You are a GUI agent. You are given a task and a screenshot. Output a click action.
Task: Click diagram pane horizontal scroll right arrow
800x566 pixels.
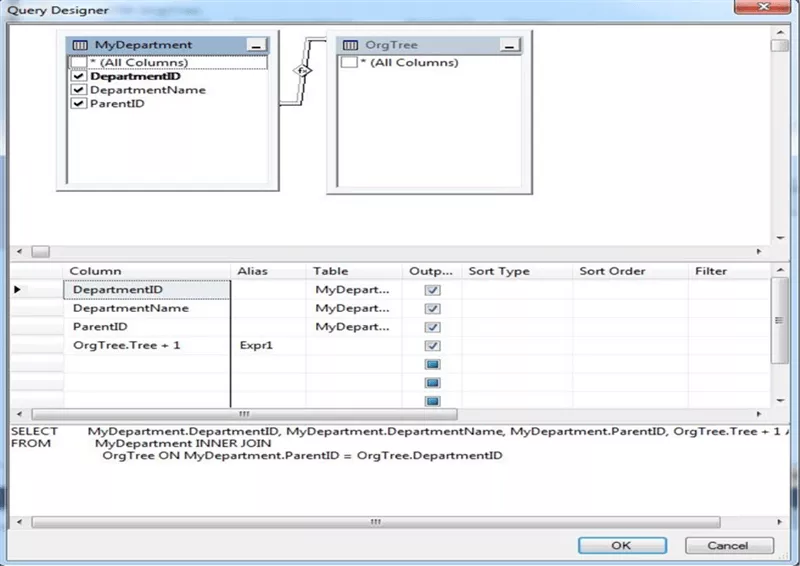tap(759, 251)
